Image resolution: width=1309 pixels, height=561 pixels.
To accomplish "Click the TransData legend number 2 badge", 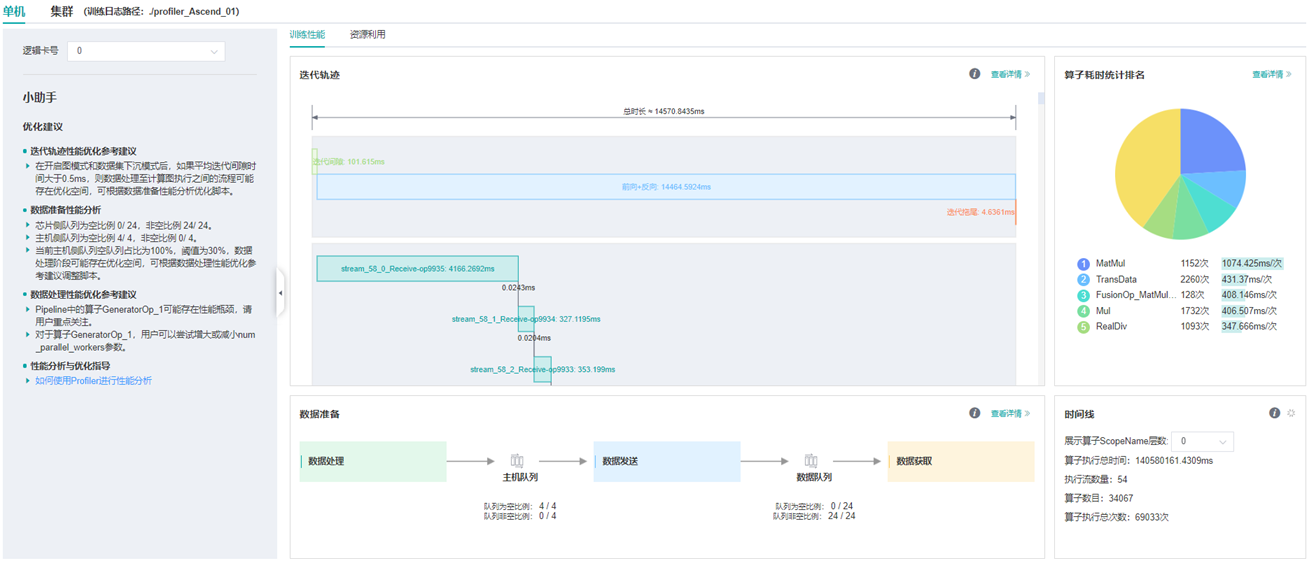I will 1083,280.
